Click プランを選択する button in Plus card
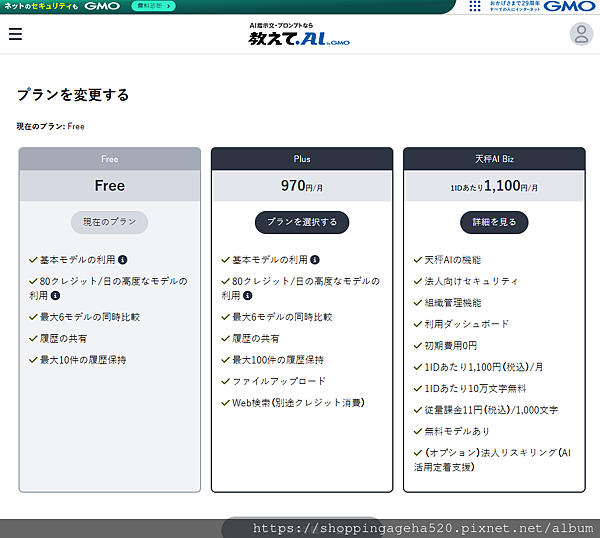 [x=302, y=222]
